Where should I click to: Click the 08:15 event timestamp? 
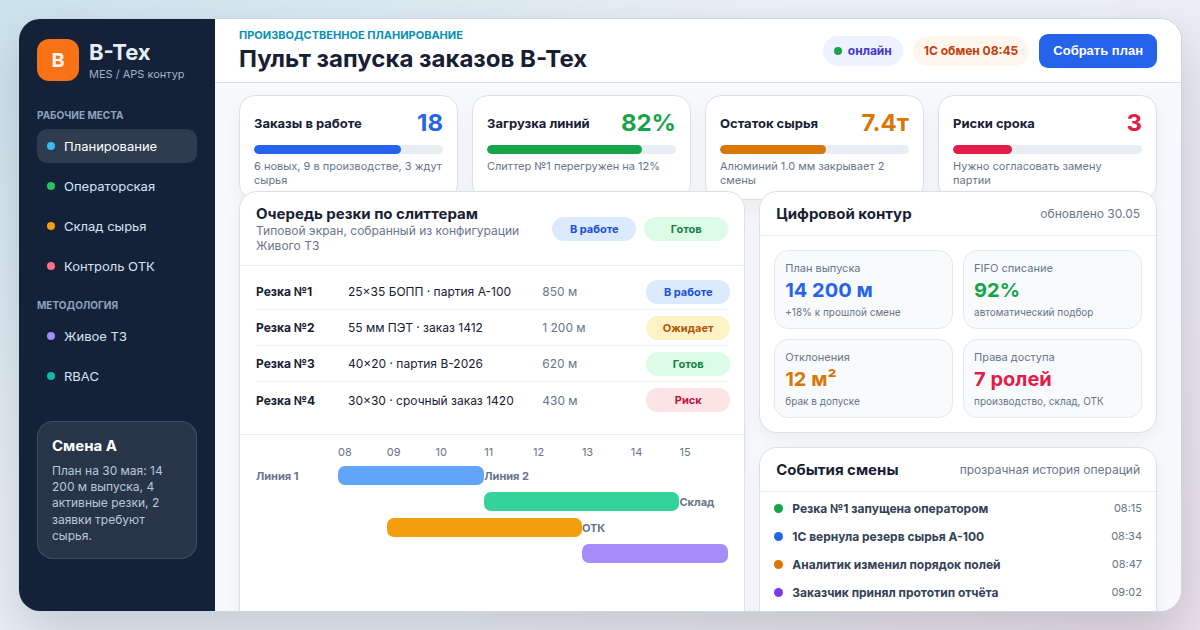[x=1126, y=509]
